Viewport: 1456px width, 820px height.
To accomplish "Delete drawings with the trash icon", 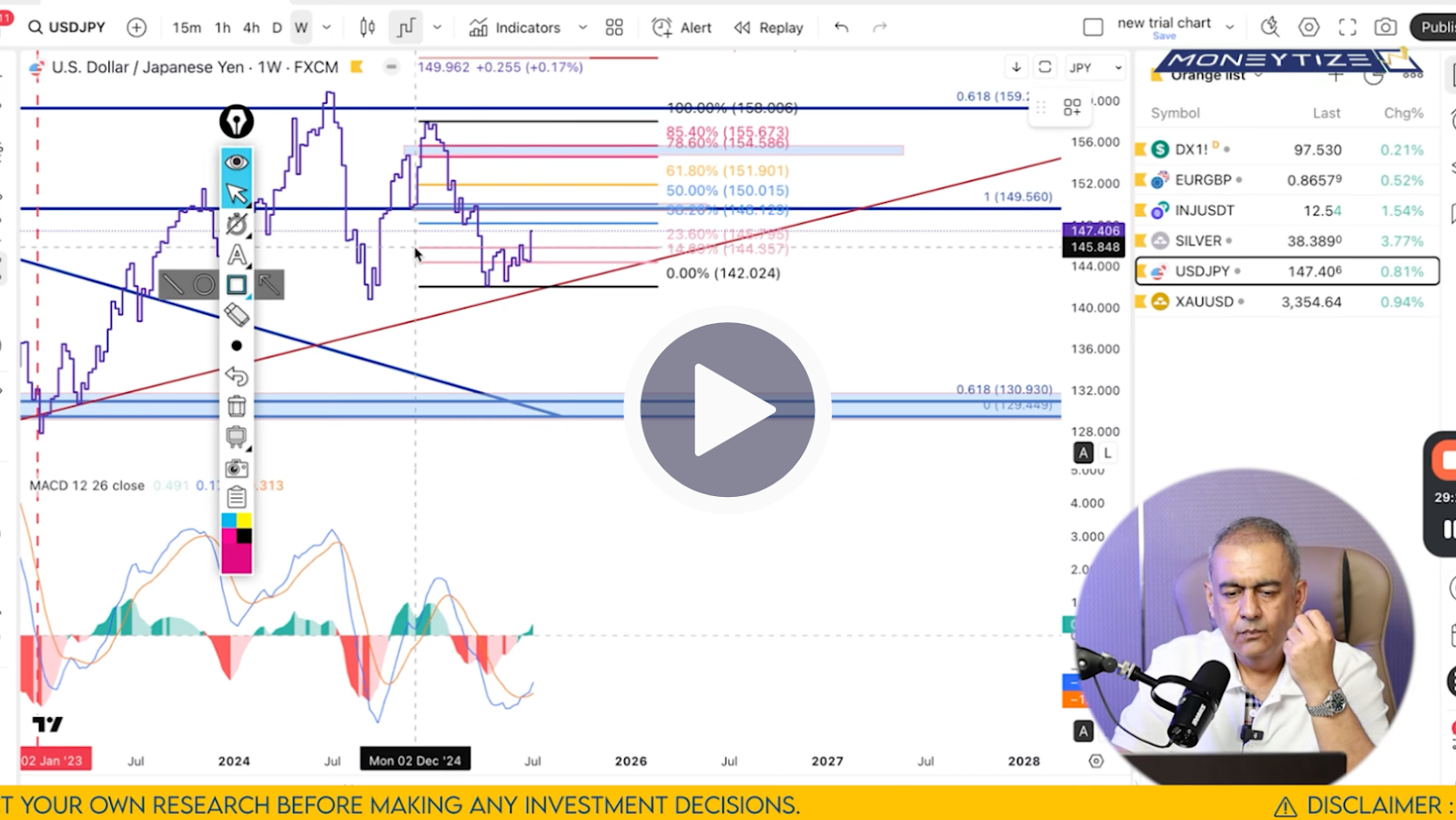I will [237, 407].
